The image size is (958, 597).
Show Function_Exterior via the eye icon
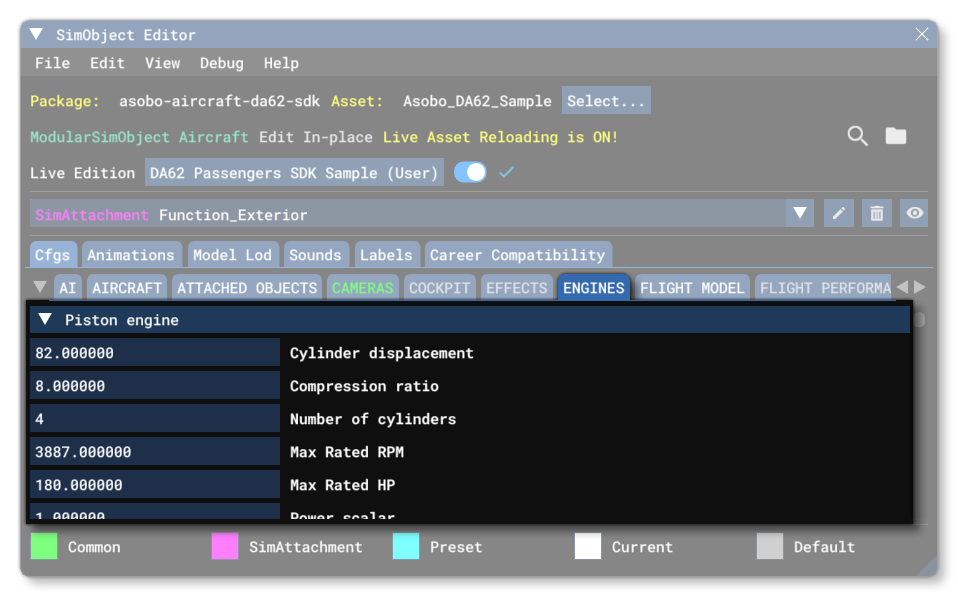914,213
